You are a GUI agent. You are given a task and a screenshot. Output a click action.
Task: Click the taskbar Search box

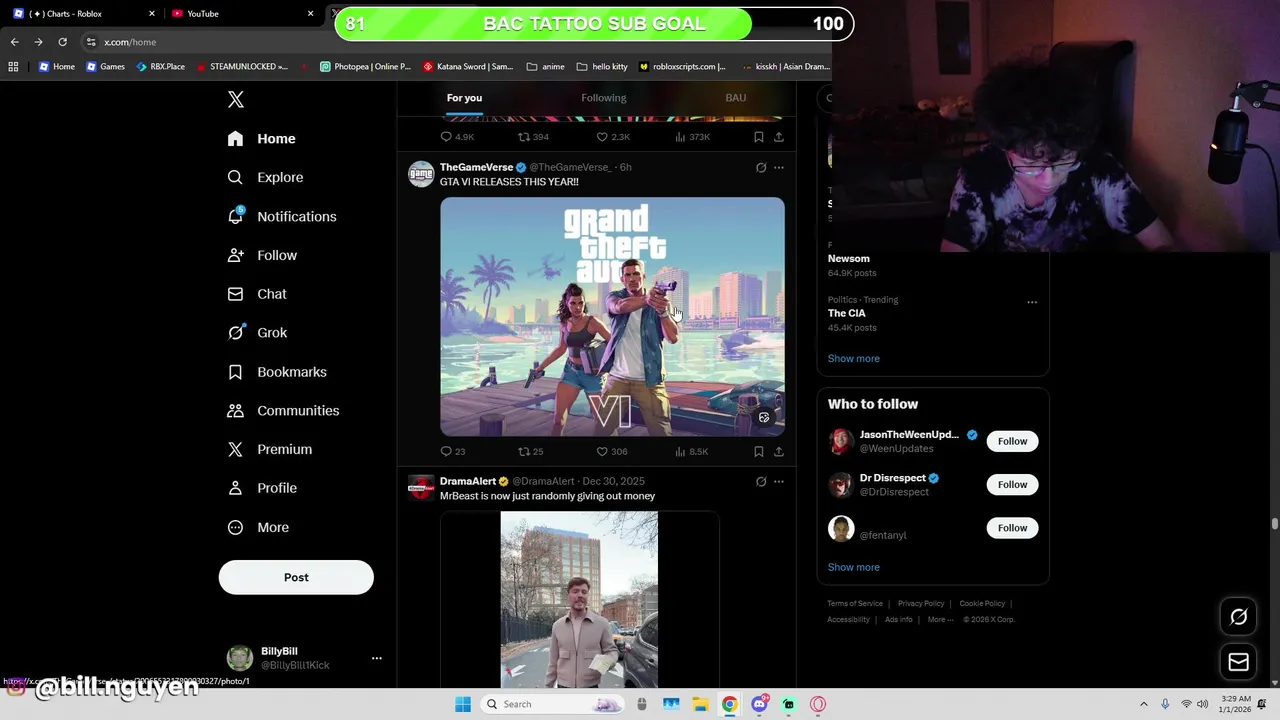552,704
